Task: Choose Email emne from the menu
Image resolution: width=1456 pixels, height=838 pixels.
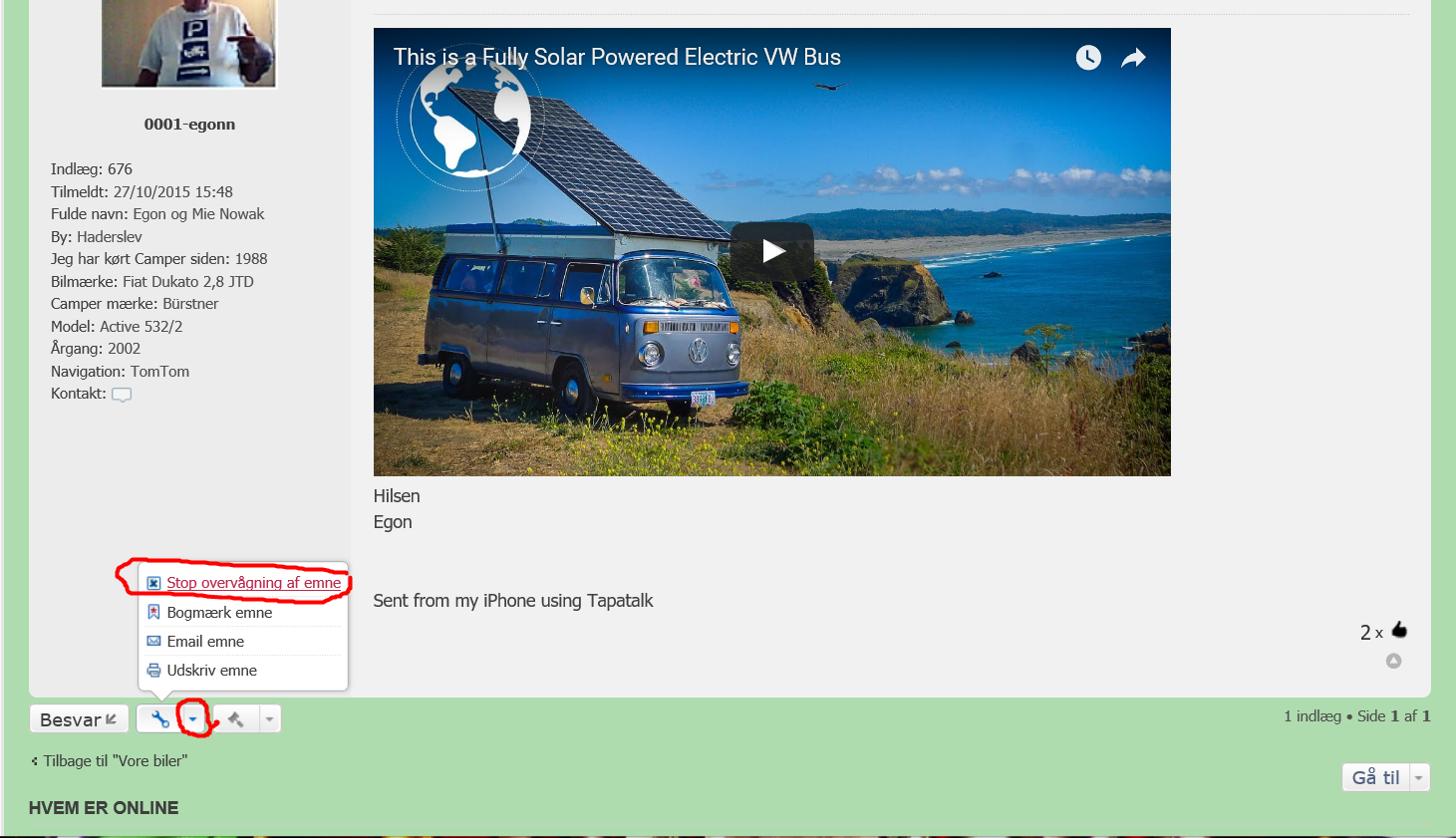Action: click(x=205, y=641)
